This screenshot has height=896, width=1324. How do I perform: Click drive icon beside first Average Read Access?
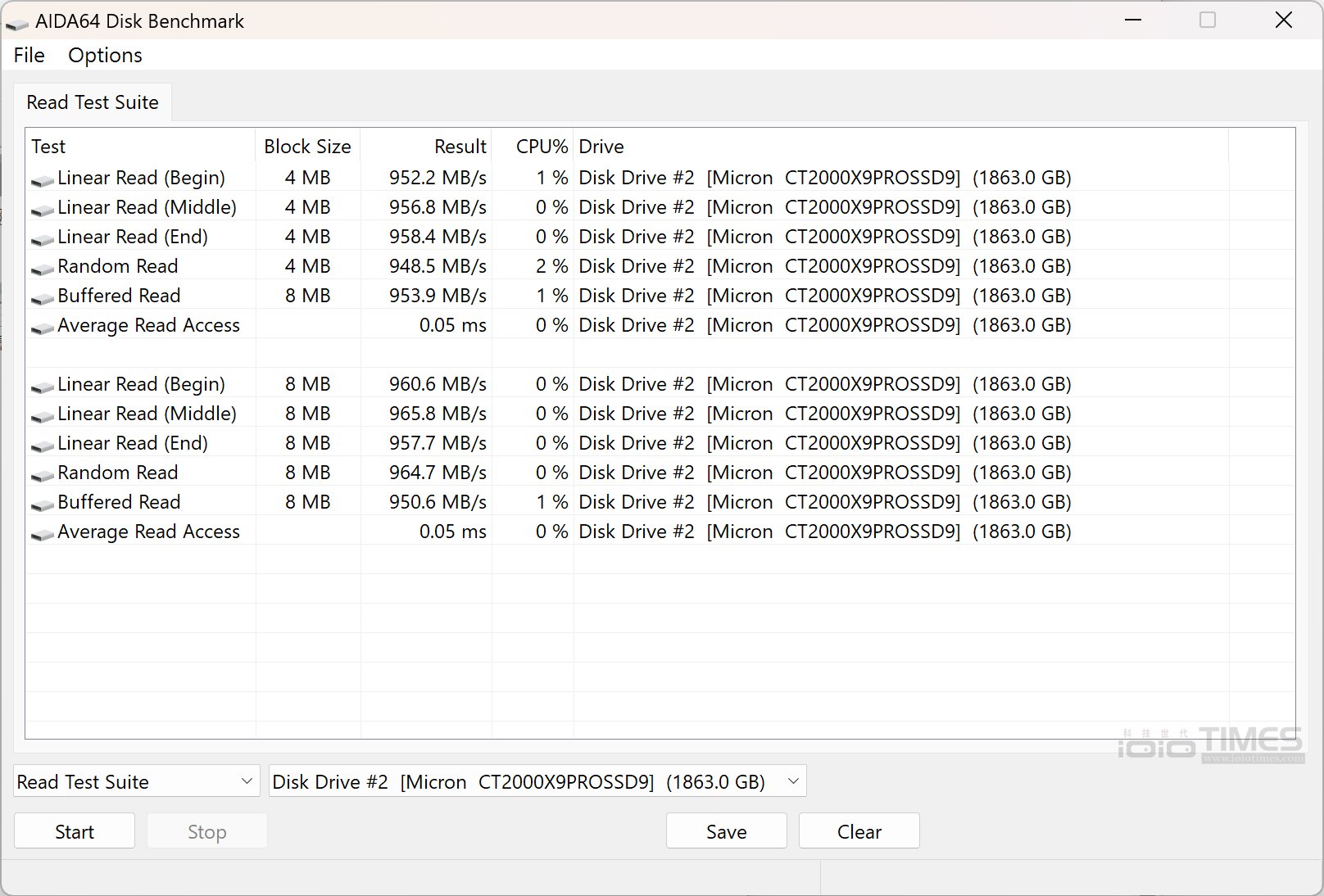click(43, 328)
